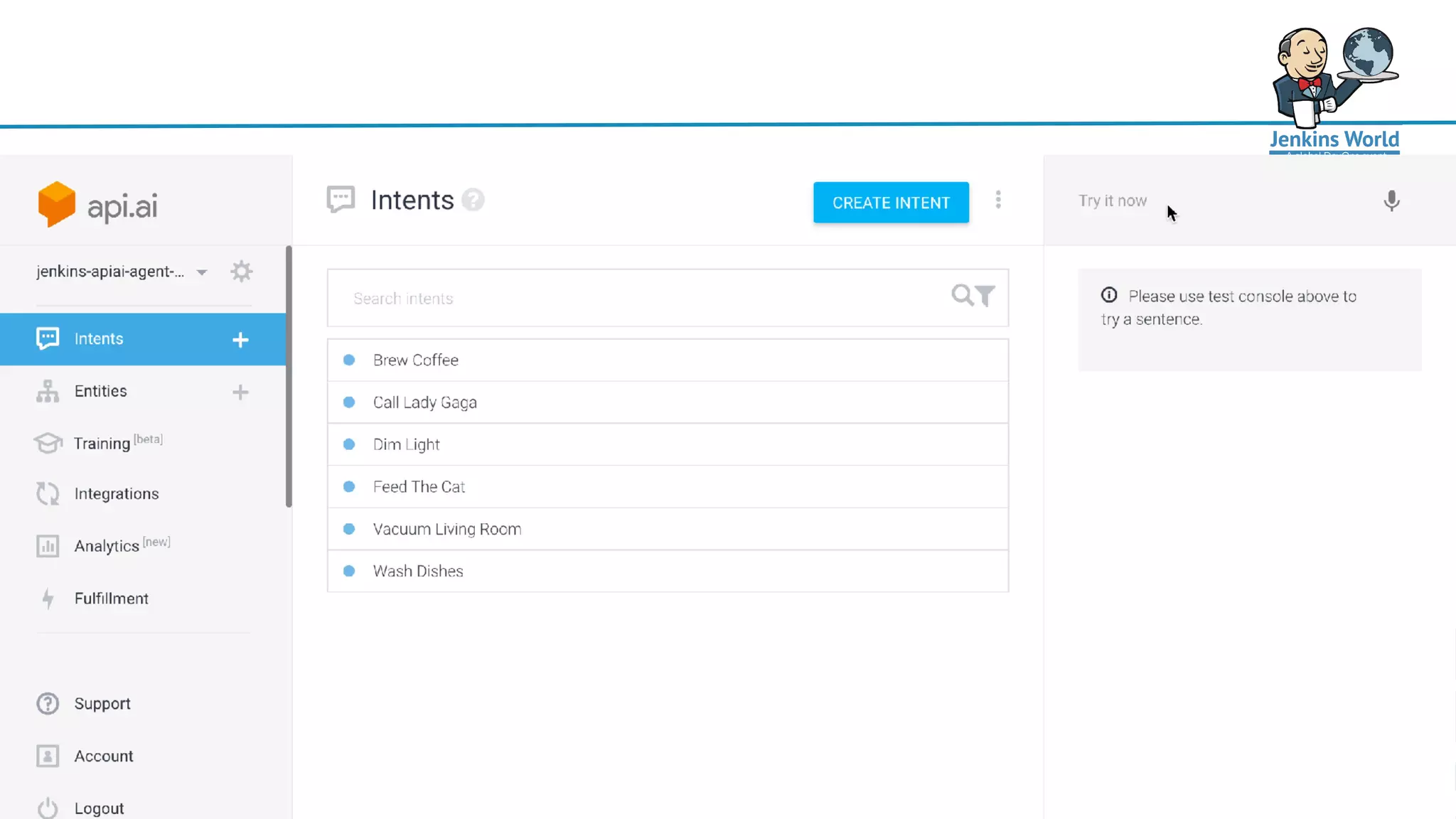The width and height of the screenshot is (1456, 819).
Task: Click the plus icon next to Intents
Action: (240, 340)
